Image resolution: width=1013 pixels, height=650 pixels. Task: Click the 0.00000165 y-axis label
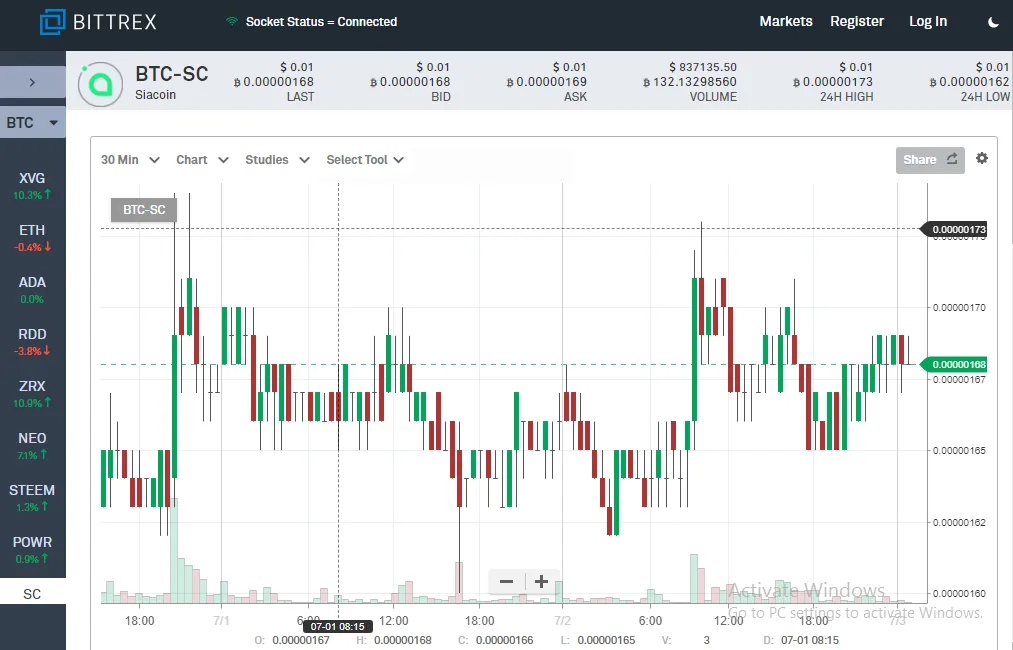coord(959,451)
